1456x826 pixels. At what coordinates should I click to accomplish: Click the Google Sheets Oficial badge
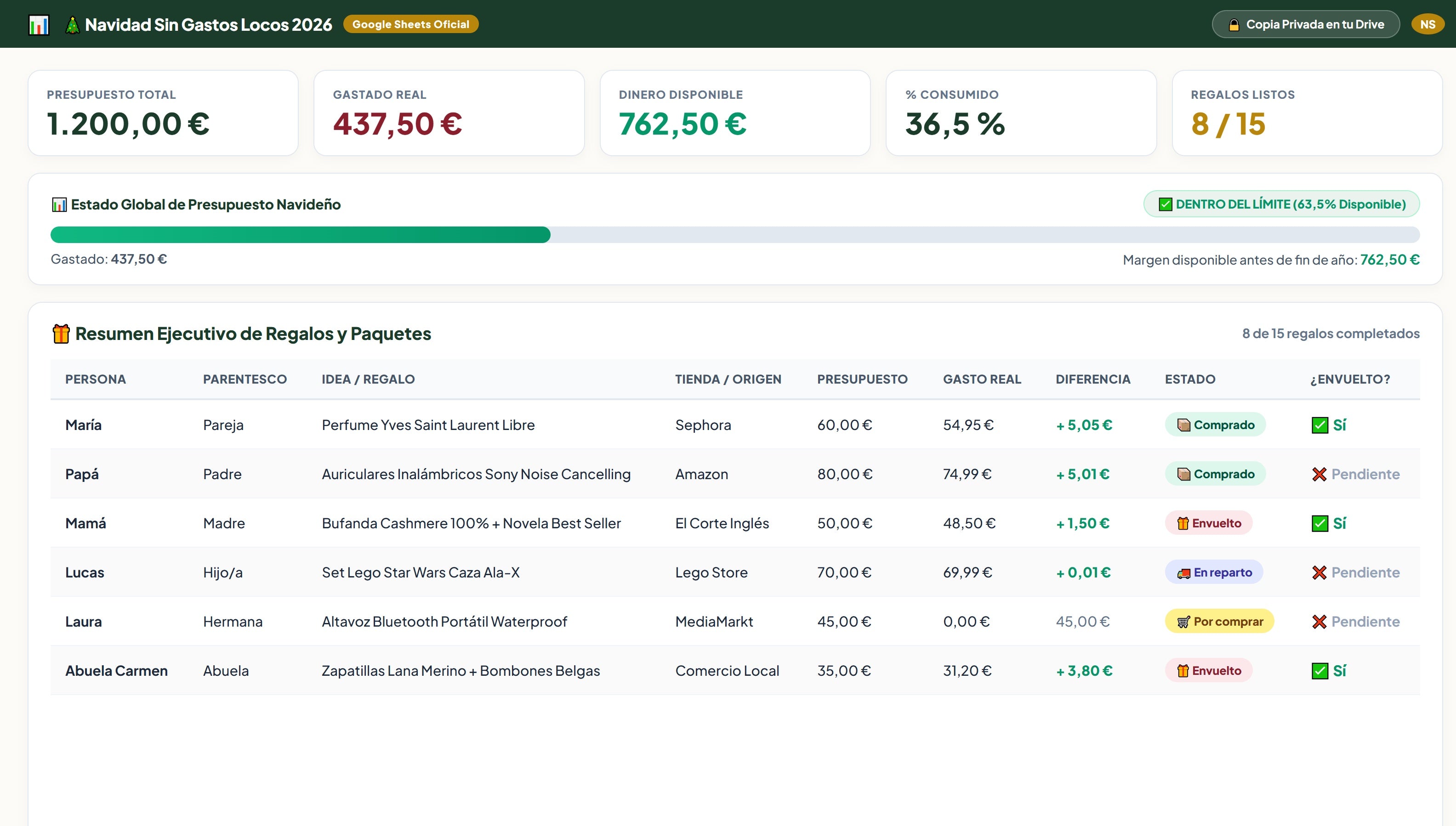click(x=411, y=24)
